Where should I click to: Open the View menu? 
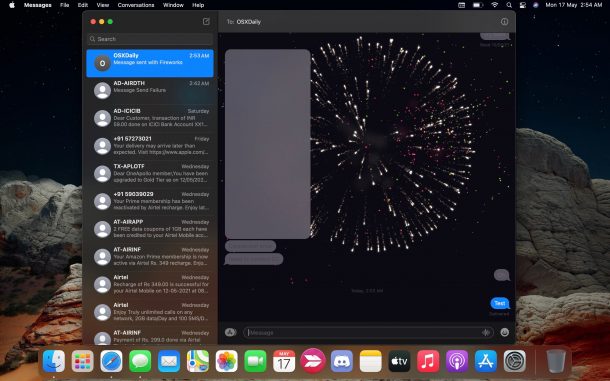click(x=103, y=5)
